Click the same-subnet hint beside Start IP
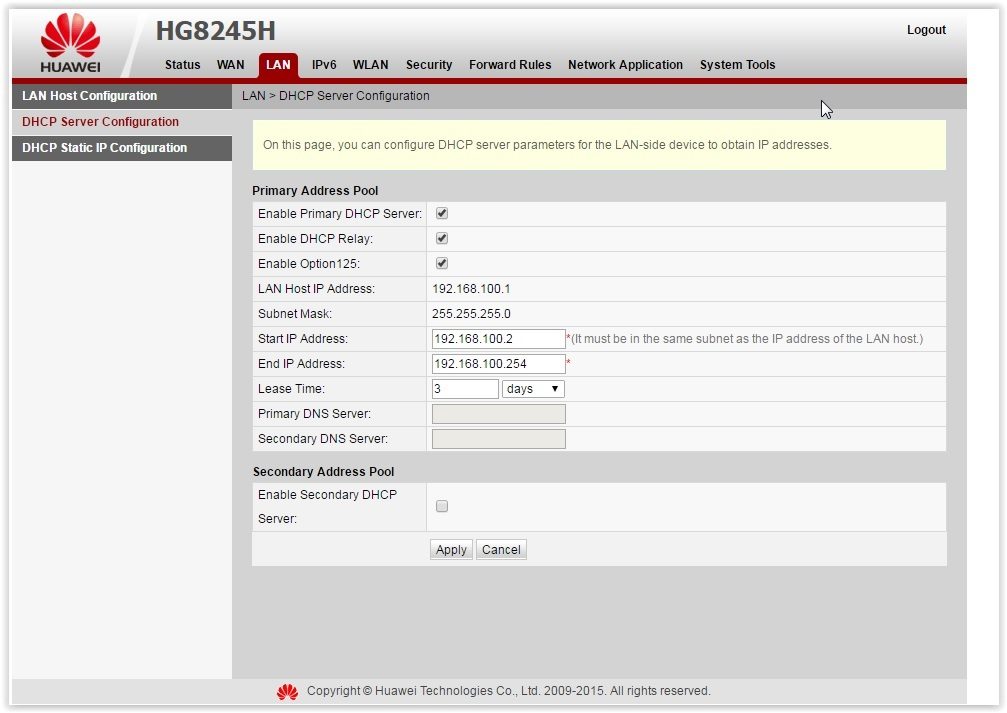 747,339
